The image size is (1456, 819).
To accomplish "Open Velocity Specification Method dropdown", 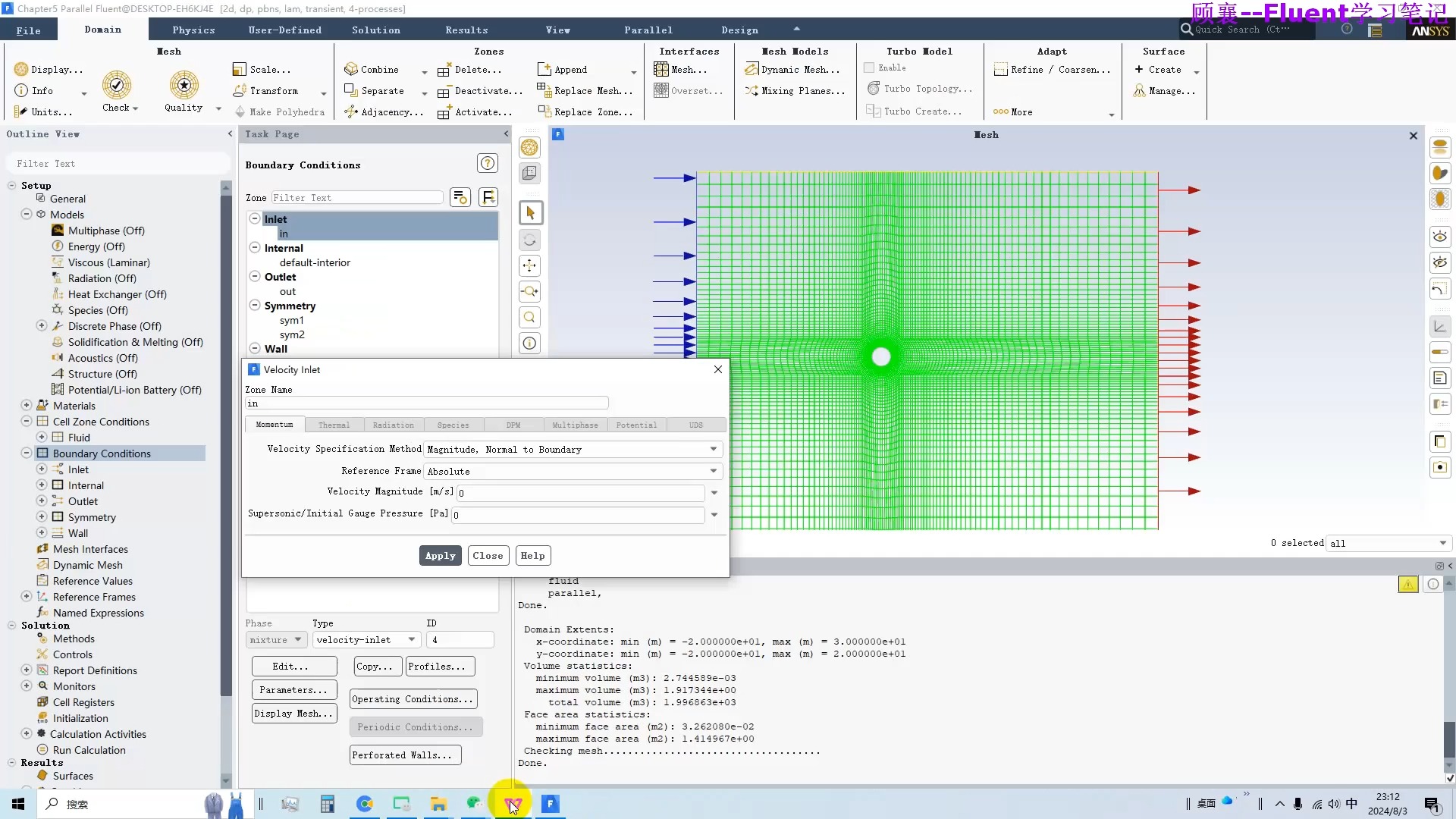I will 713,449.
